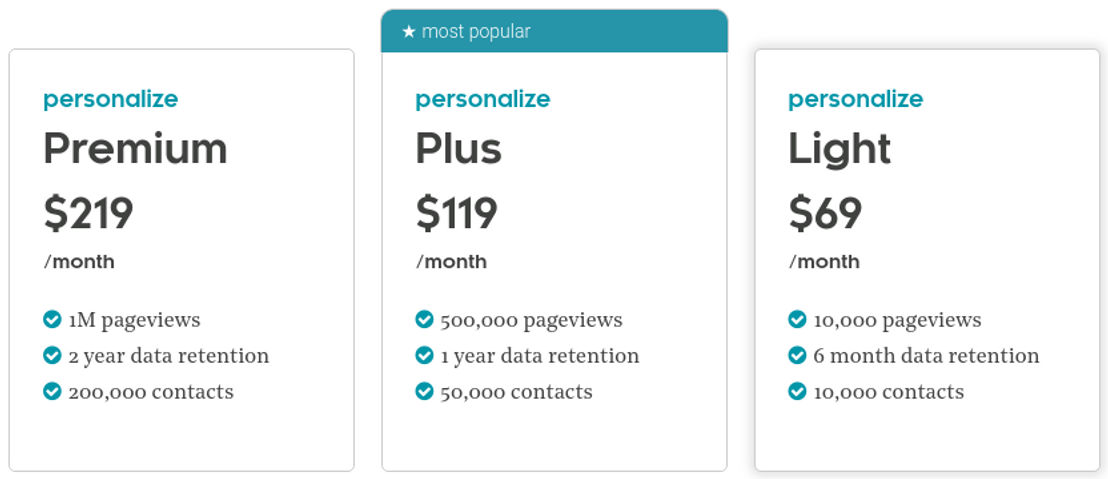1108x479 pixels.
Task: Click the $69 price on Light card
Action: (x=825, y=213)
